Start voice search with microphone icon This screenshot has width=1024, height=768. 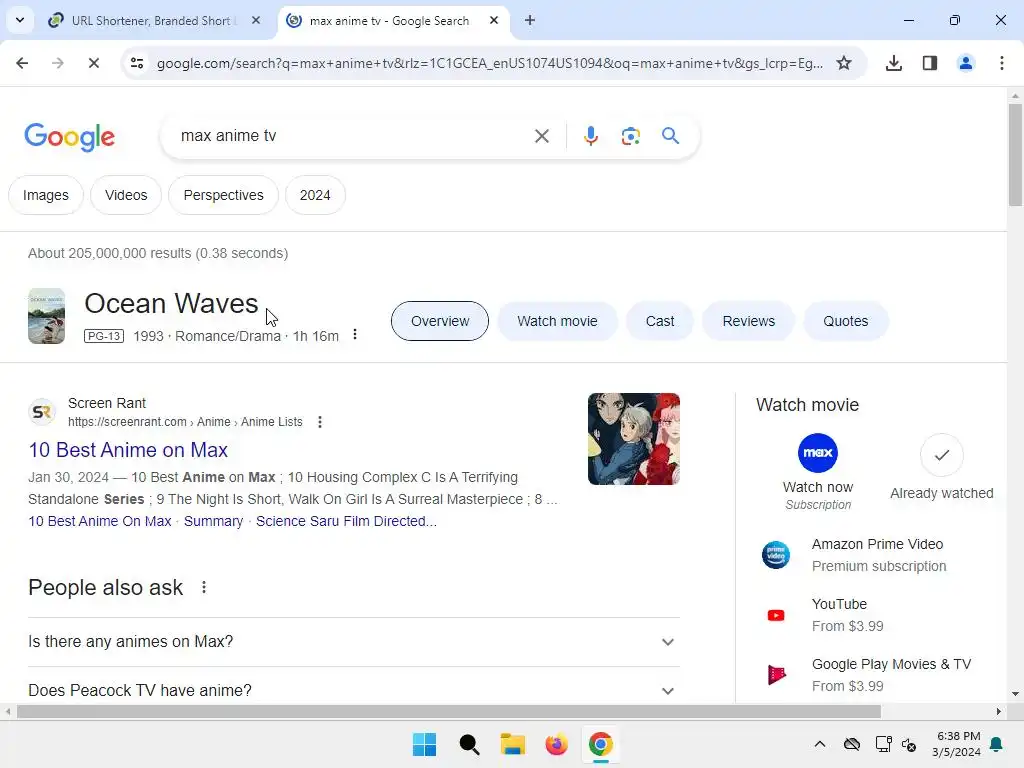590,136
